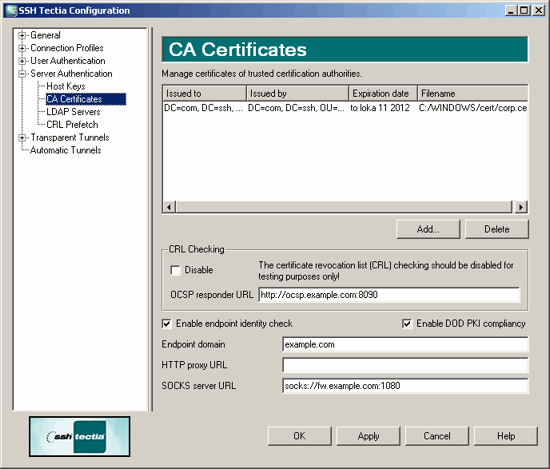Sort by the Filename column

point(472,93)
